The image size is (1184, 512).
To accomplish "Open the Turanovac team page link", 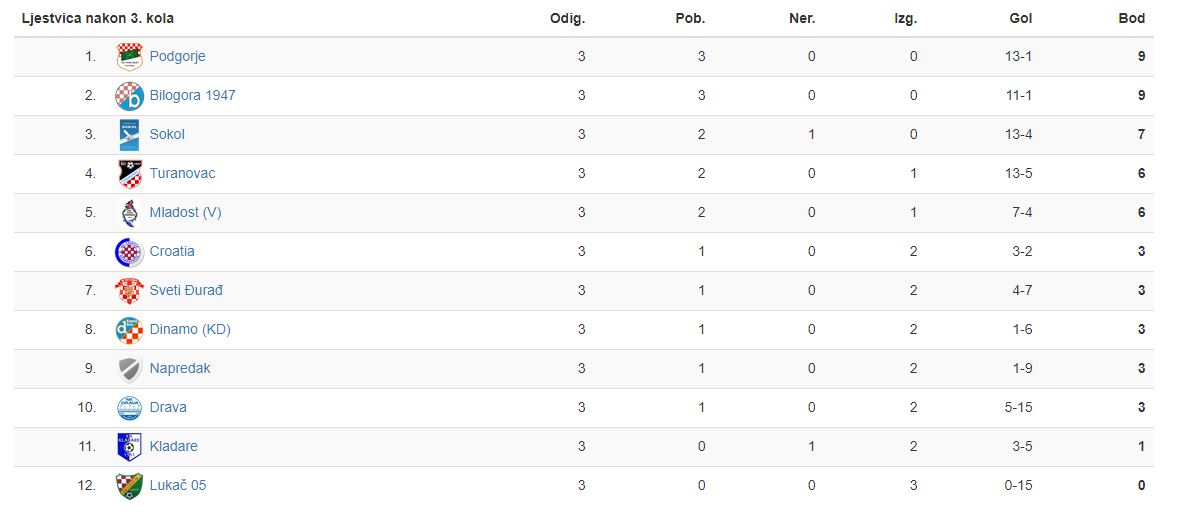I will (x=182, y=174).
